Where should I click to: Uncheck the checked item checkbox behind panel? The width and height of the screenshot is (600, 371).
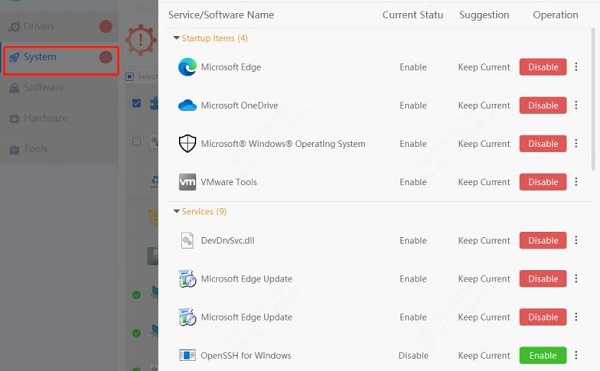(136, 103)
